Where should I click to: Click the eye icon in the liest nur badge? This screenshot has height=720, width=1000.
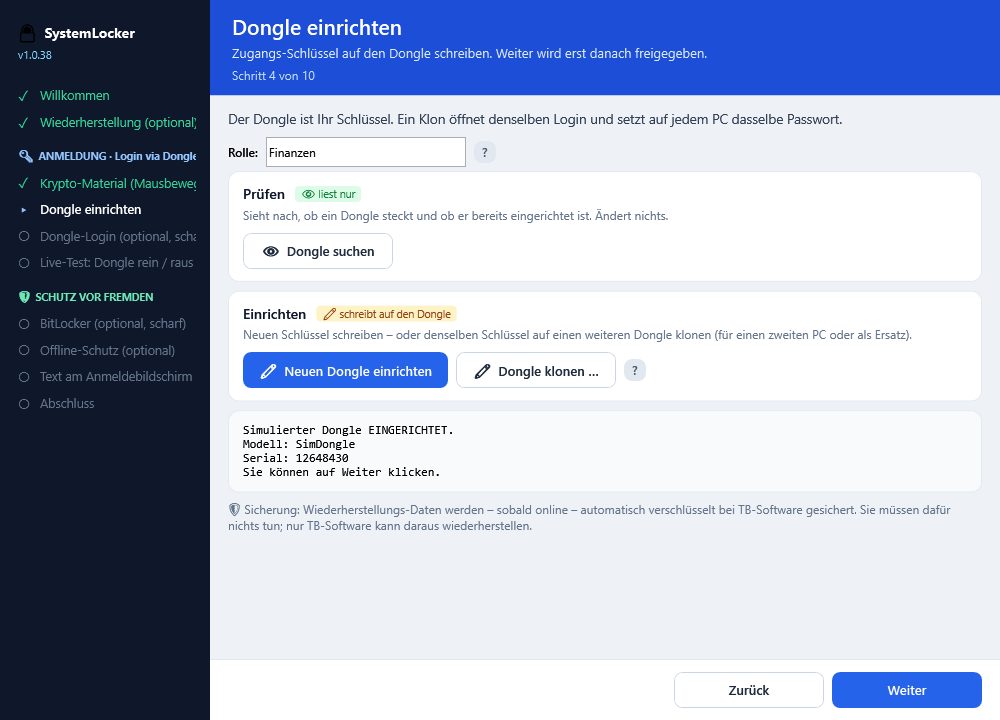308,195
